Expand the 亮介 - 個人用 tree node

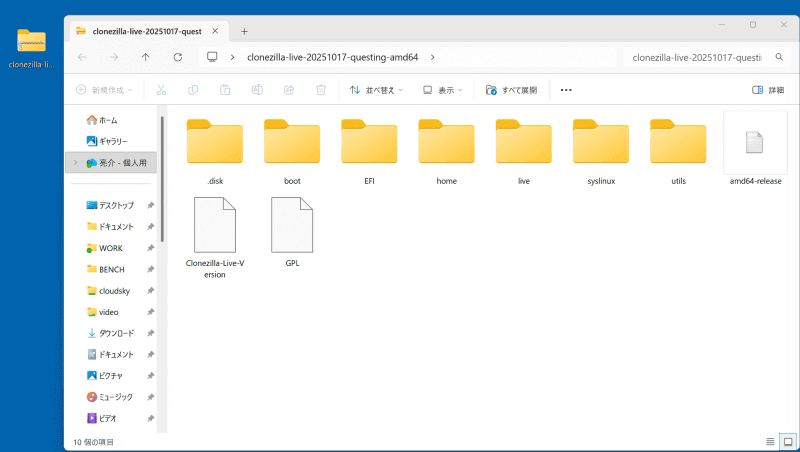point(76,163)
